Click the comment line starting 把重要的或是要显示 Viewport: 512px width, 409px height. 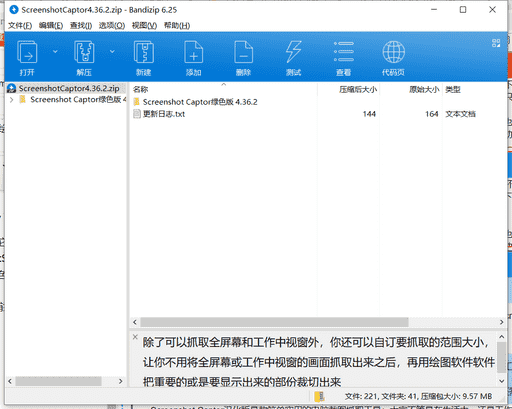click(242, 382)
